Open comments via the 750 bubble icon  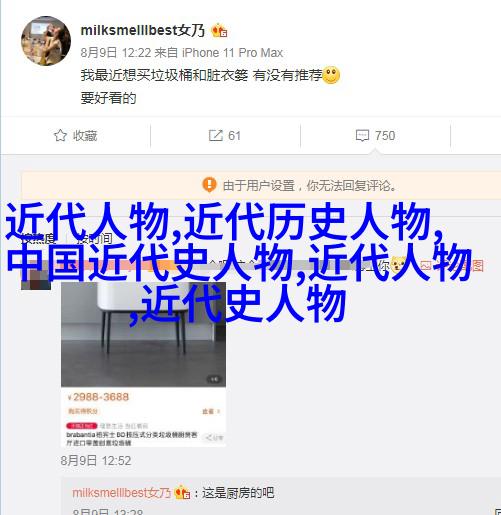point(362,135)
